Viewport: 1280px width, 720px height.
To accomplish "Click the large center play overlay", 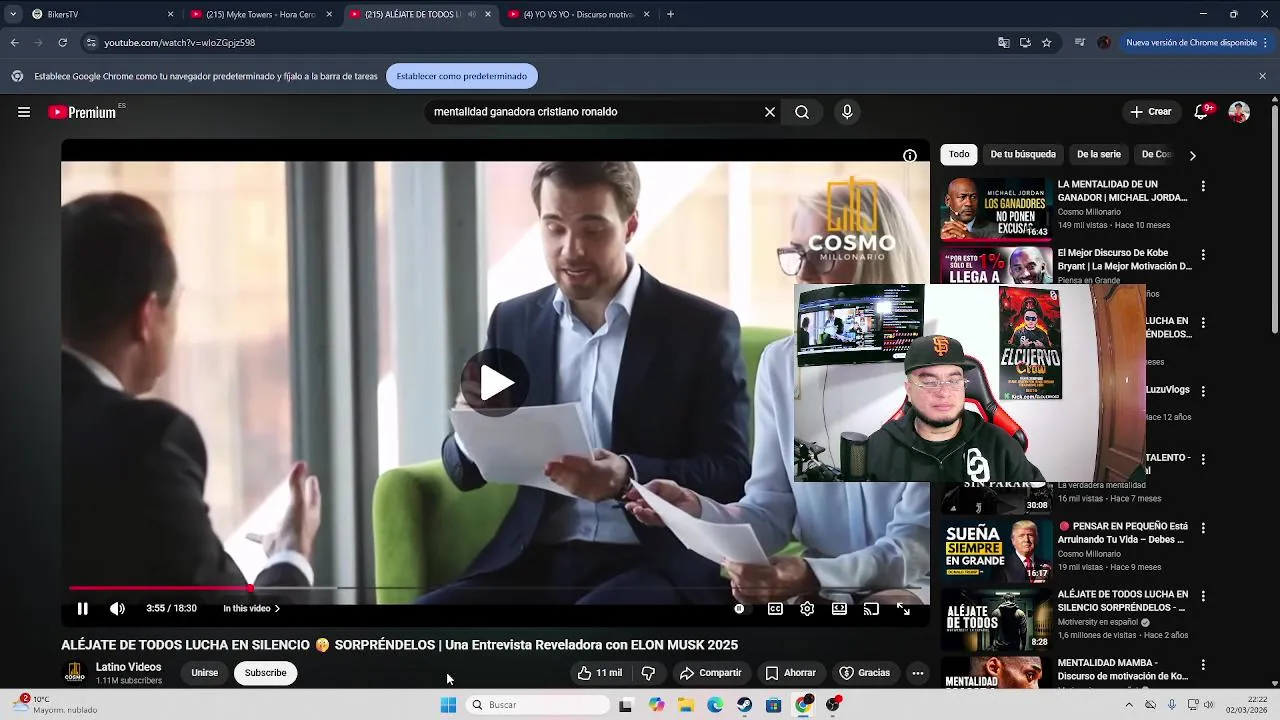I will pos(496,382).
